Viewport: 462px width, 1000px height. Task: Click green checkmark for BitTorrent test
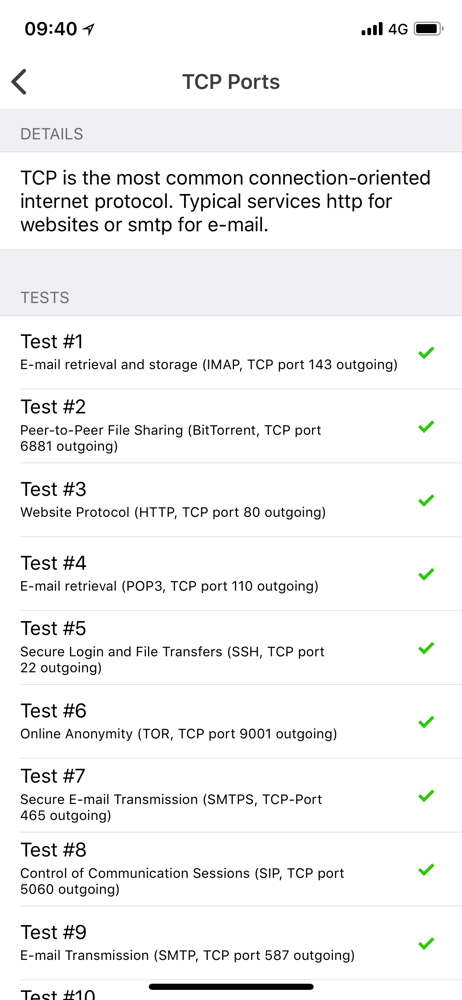(426, 426)
